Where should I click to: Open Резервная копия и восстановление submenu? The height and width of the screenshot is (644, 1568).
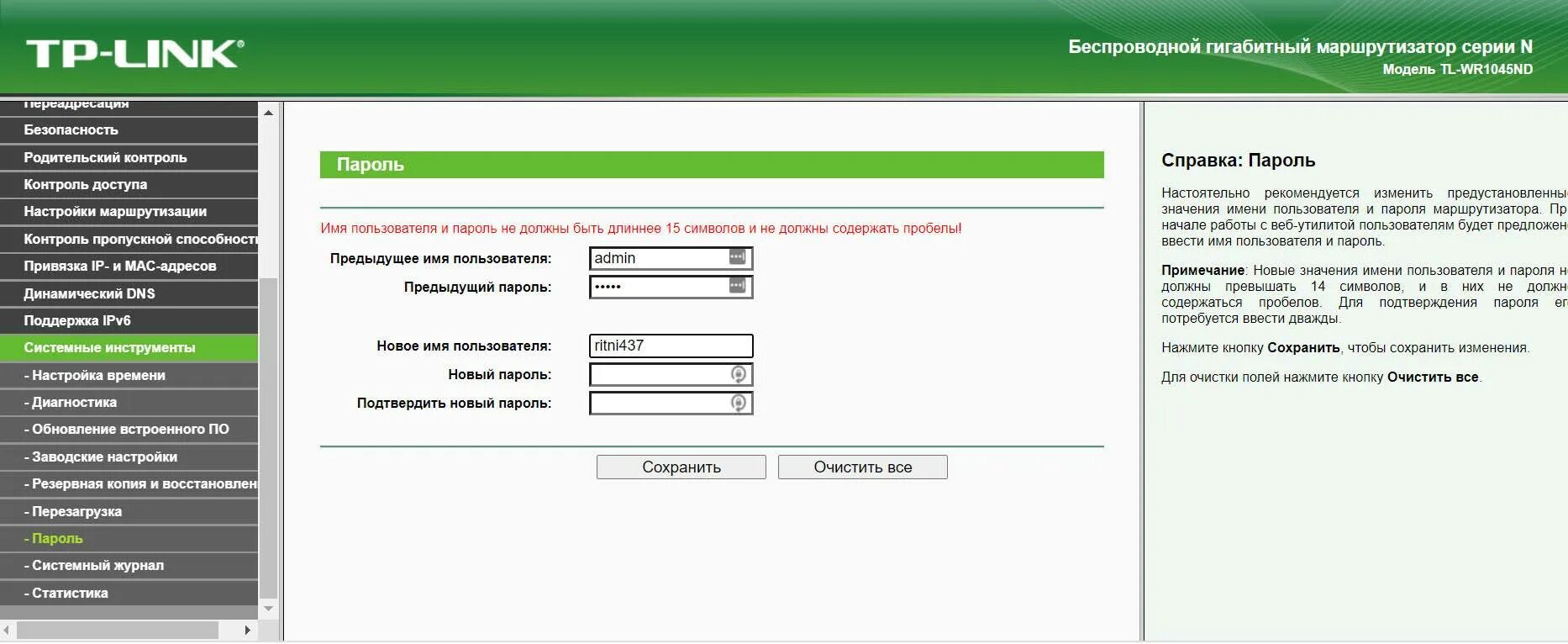pyautogui.click(x=129, y=483)
